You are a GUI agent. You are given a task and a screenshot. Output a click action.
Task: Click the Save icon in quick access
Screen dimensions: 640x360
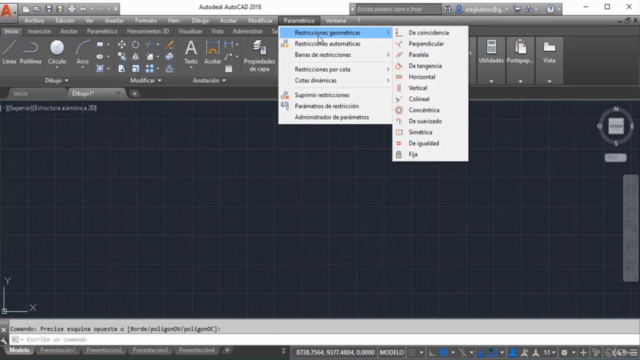coord(49,9)
